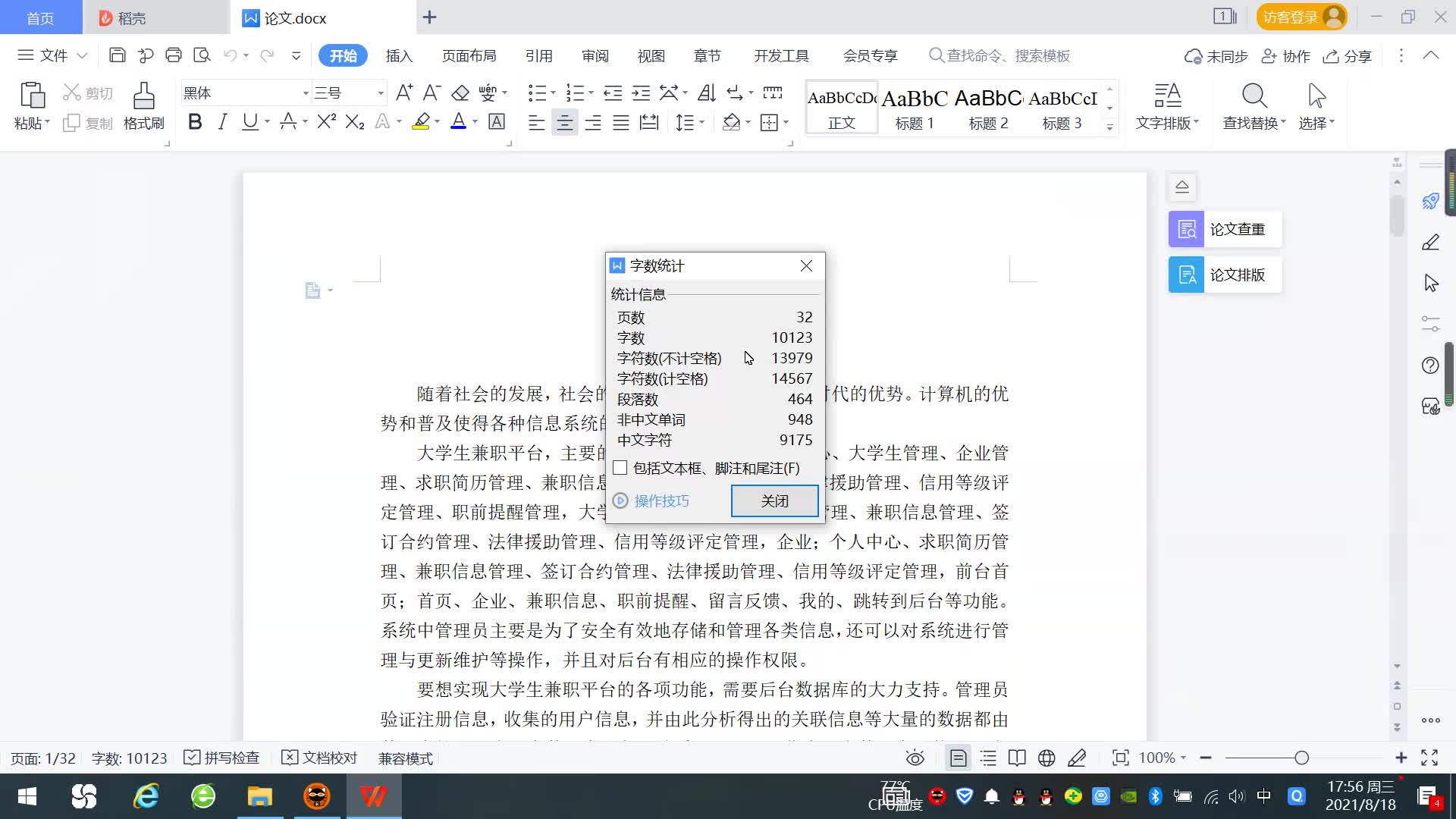This screenshot has width=1456, height=819.
Task: Expand the zoom percentage 100% dropdown
Action: coord(1183,758)
